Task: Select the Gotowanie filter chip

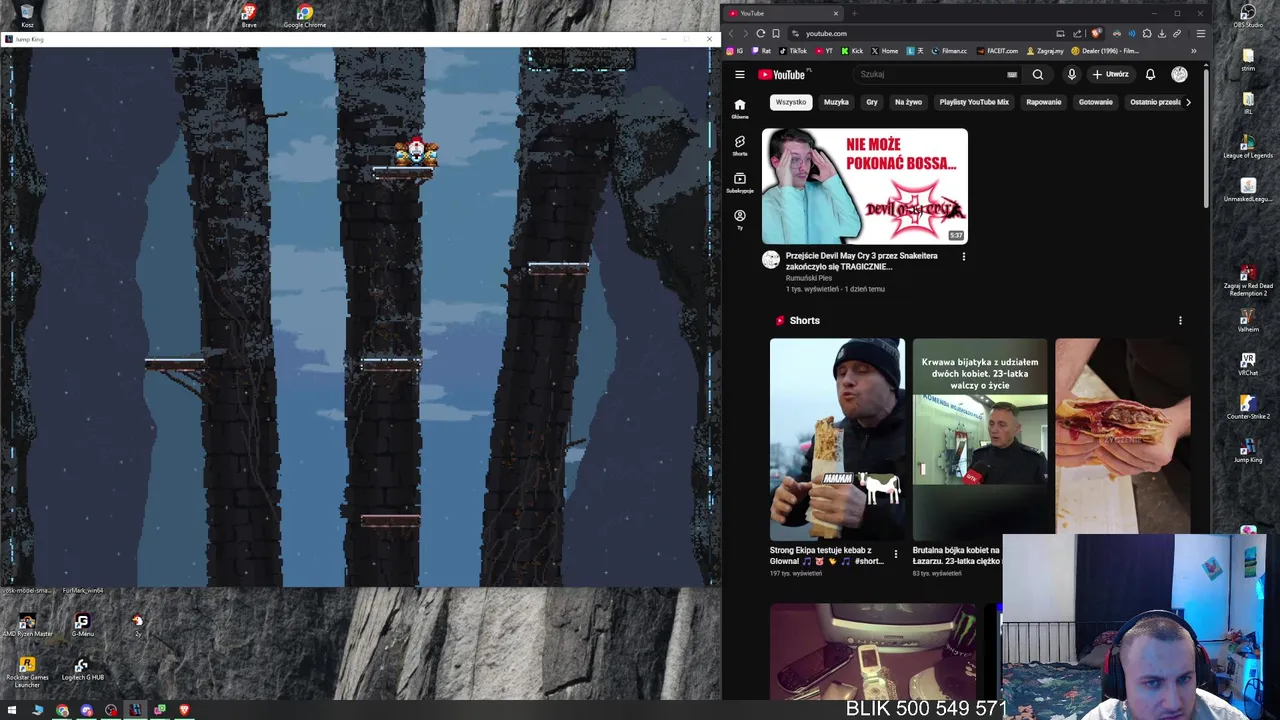Action: [1095, 102]
